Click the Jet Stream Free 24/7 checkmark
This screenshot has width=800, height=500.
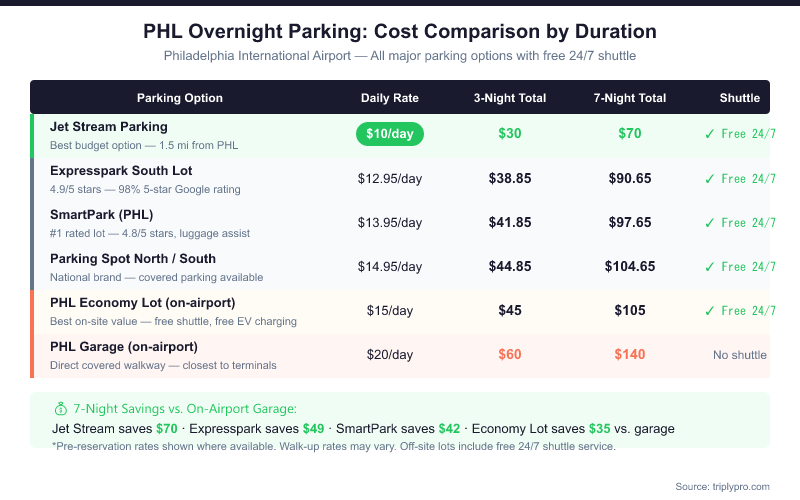tap(710, 134)
